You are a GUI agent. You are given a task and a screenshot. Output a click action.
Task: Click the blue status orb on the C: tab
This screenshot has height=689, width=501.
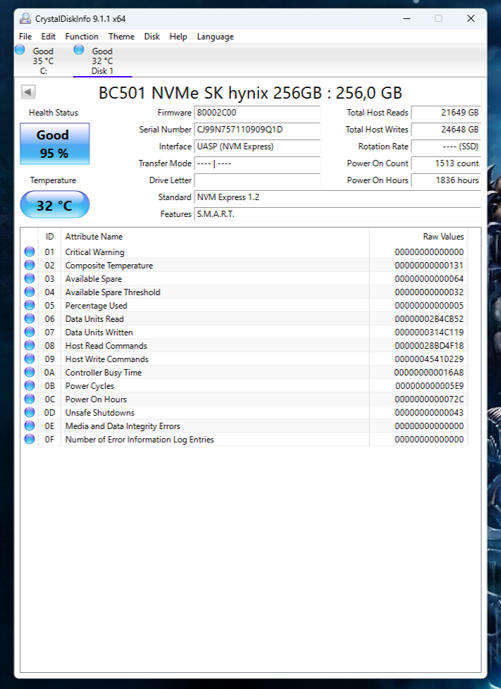point(20,50)
